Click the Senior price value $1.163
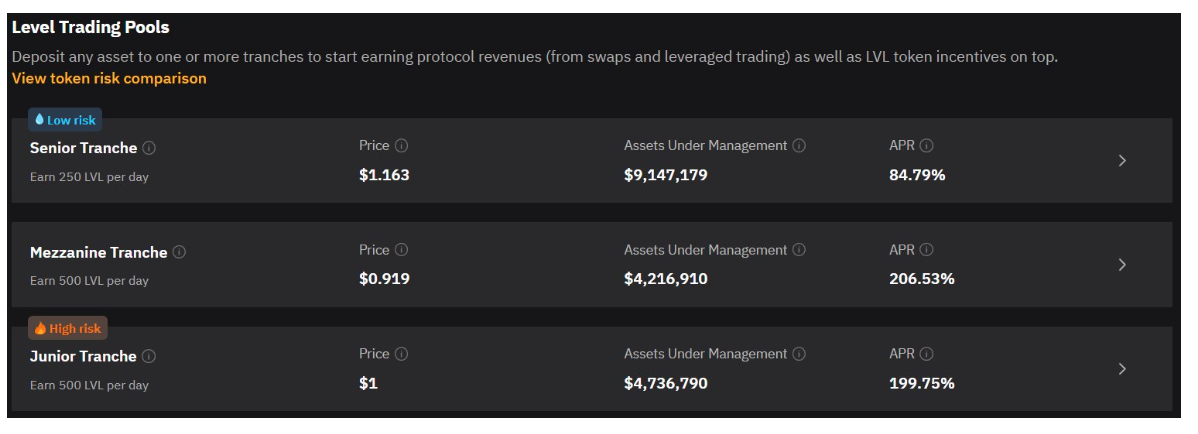The image size is (1198, 434). 384,175
